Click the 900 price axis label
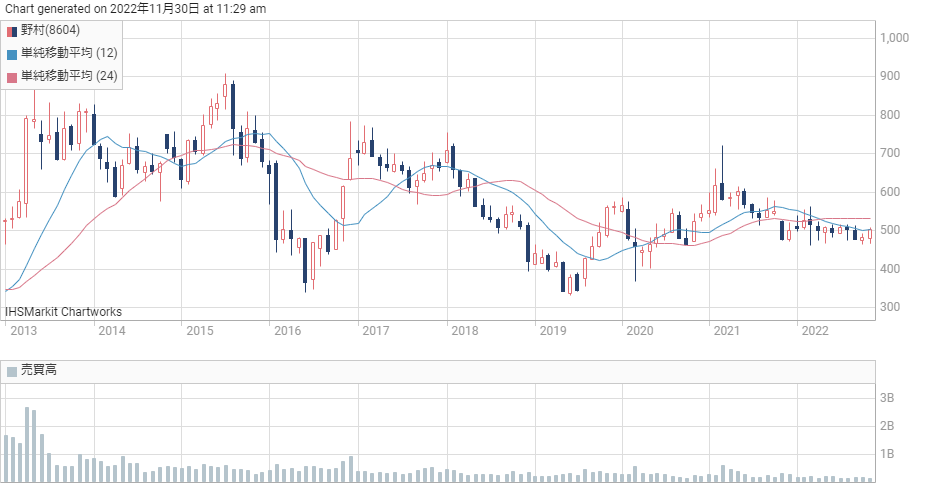 click(x=890, y=76)
